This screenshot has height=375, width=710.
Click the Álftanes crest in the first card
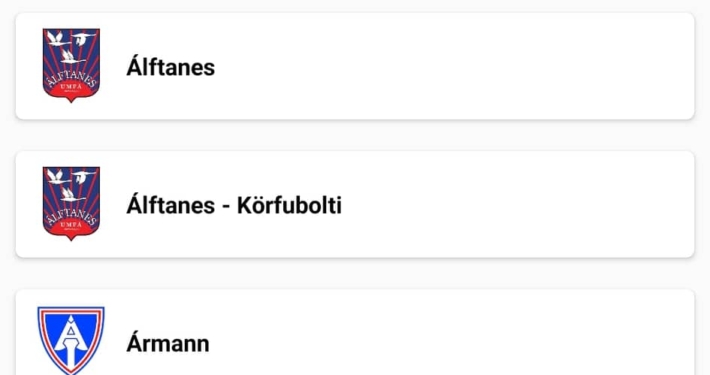71,66
